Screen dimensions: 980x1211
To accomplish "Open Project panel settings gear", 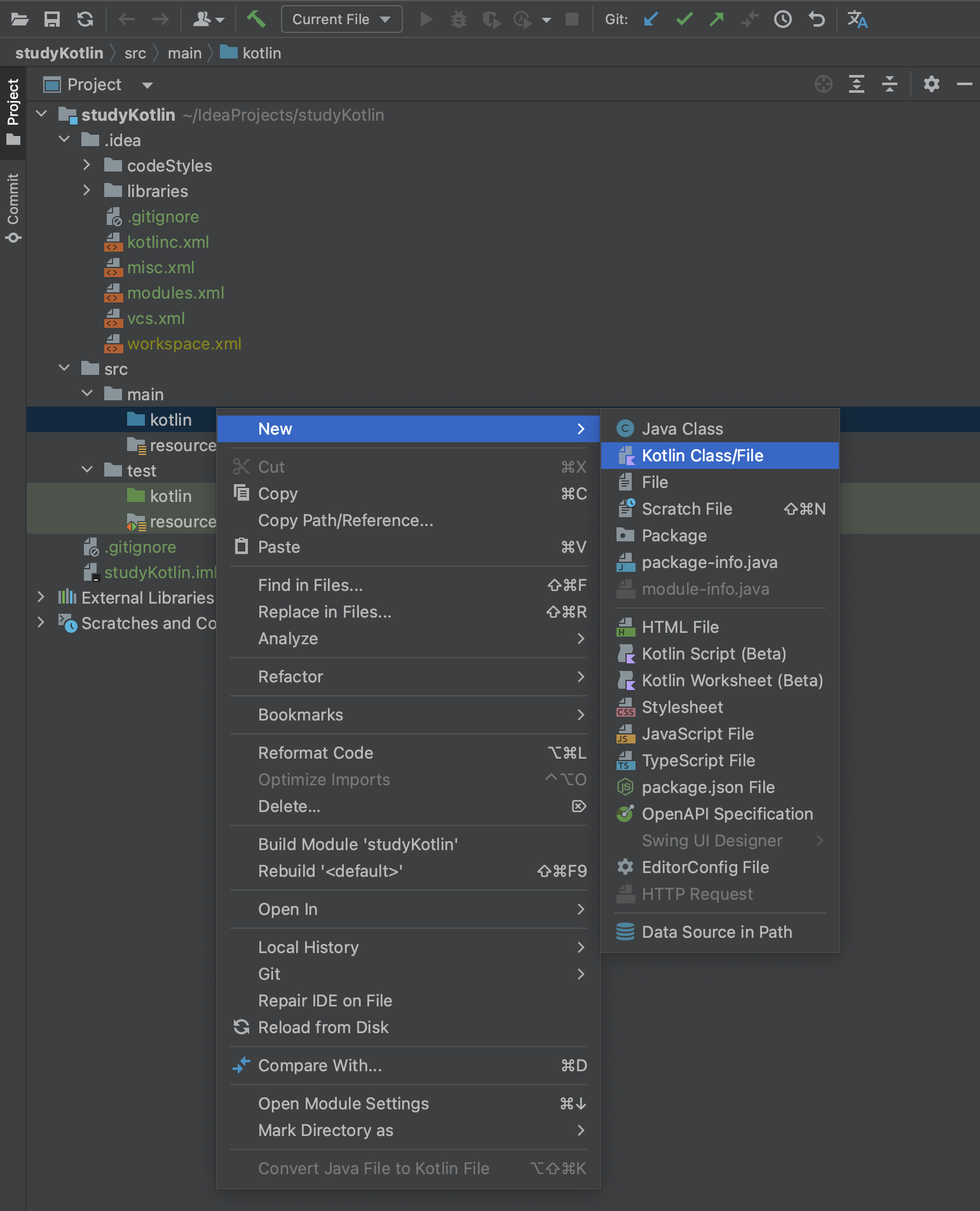I will pos(932,84).
